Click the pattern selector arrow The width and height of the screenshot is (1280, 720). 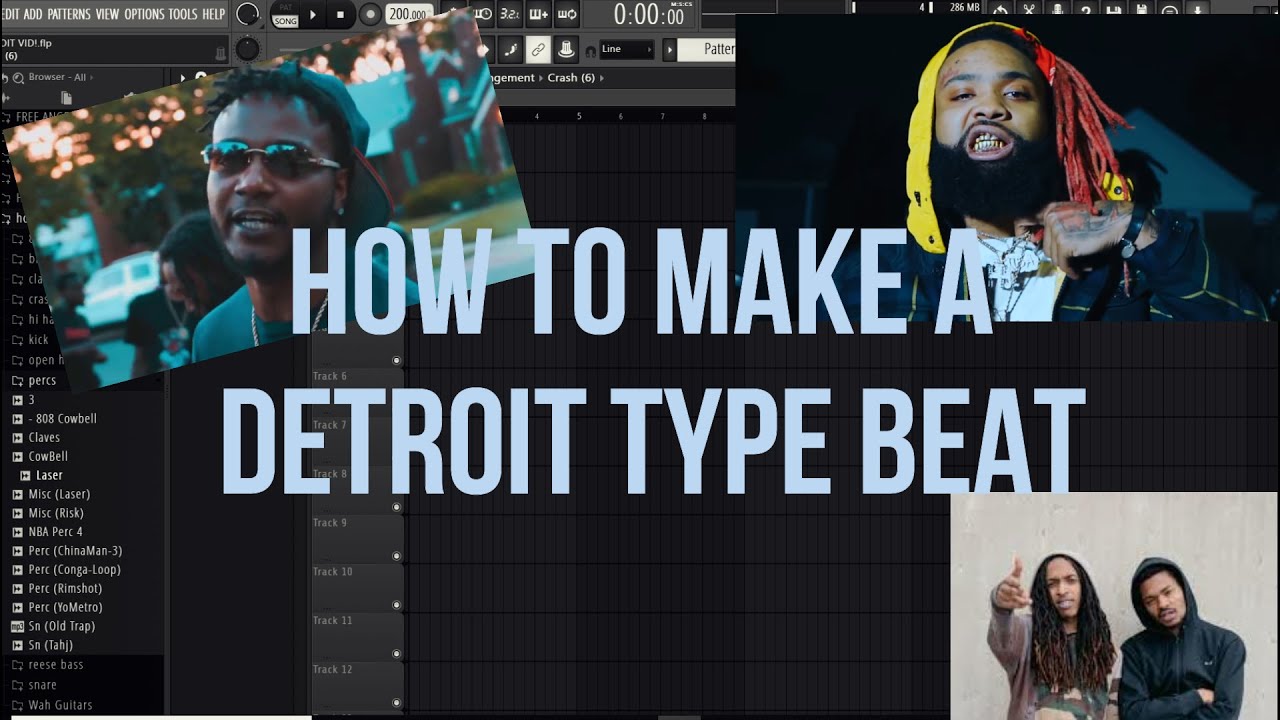coord(669,49)
